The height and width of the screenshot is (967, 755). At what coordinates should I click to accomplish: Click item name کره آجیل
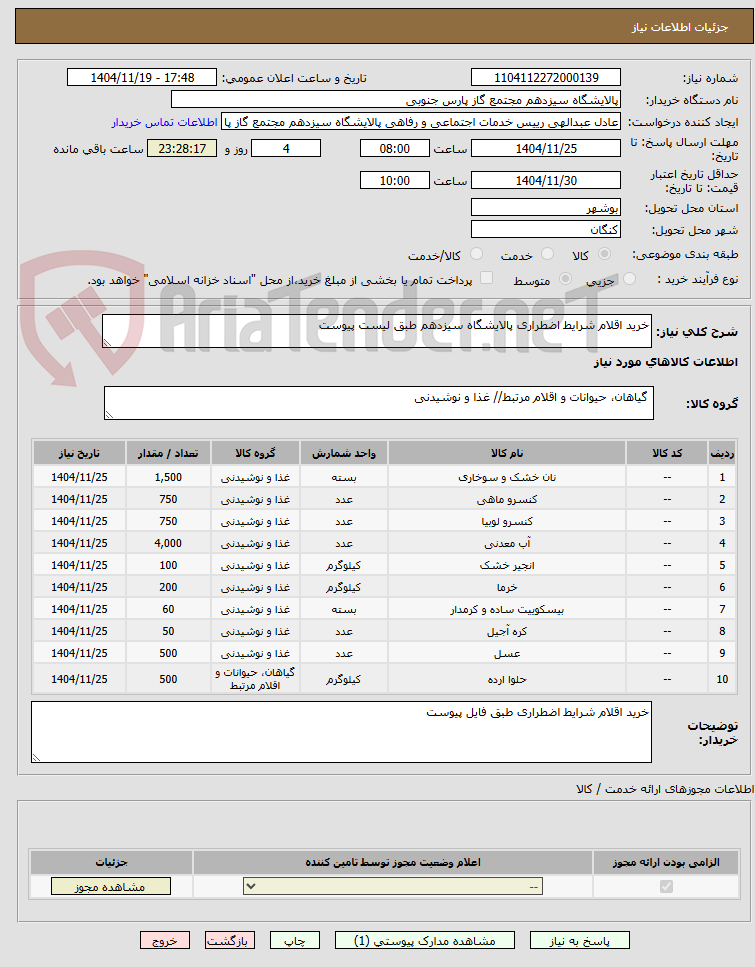[507, 632]
